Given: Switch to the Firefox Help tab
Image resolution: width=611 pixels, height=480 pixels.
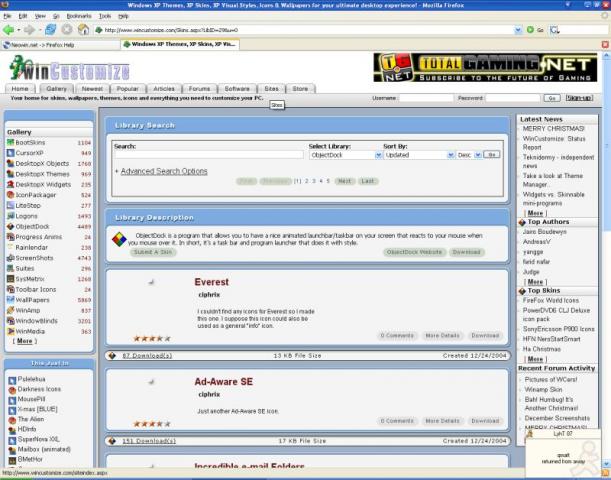Looking at the screenshot, I should [61, 45].
